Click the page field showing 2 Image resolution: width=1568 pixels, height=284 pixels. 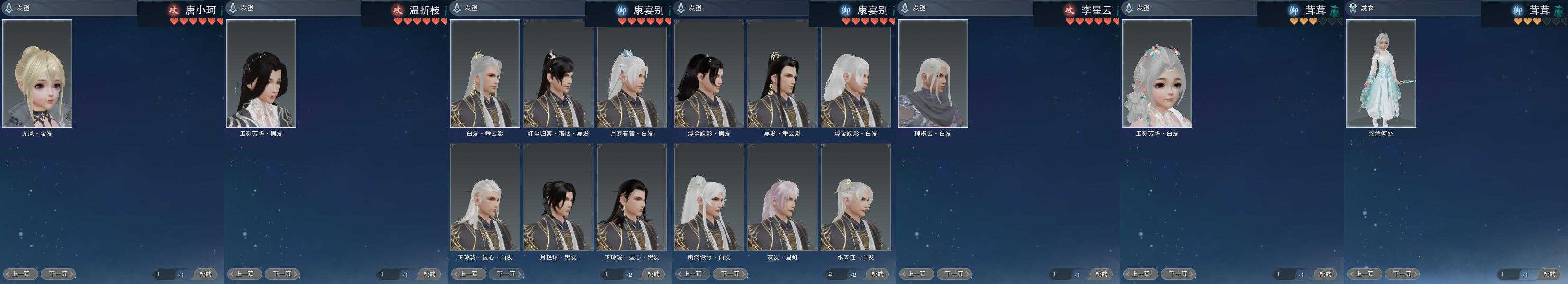(836, 274)
